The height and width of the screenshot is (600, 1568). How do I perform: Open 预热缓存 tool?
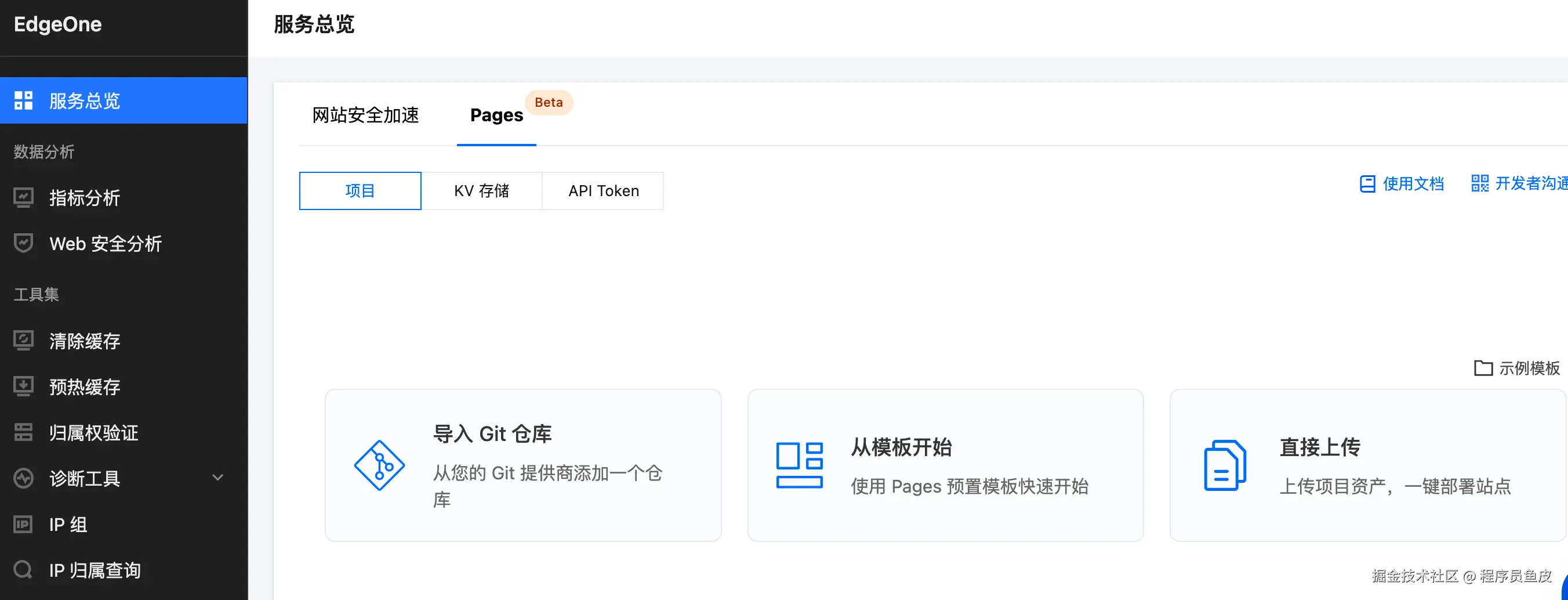[x=124, y=387]
